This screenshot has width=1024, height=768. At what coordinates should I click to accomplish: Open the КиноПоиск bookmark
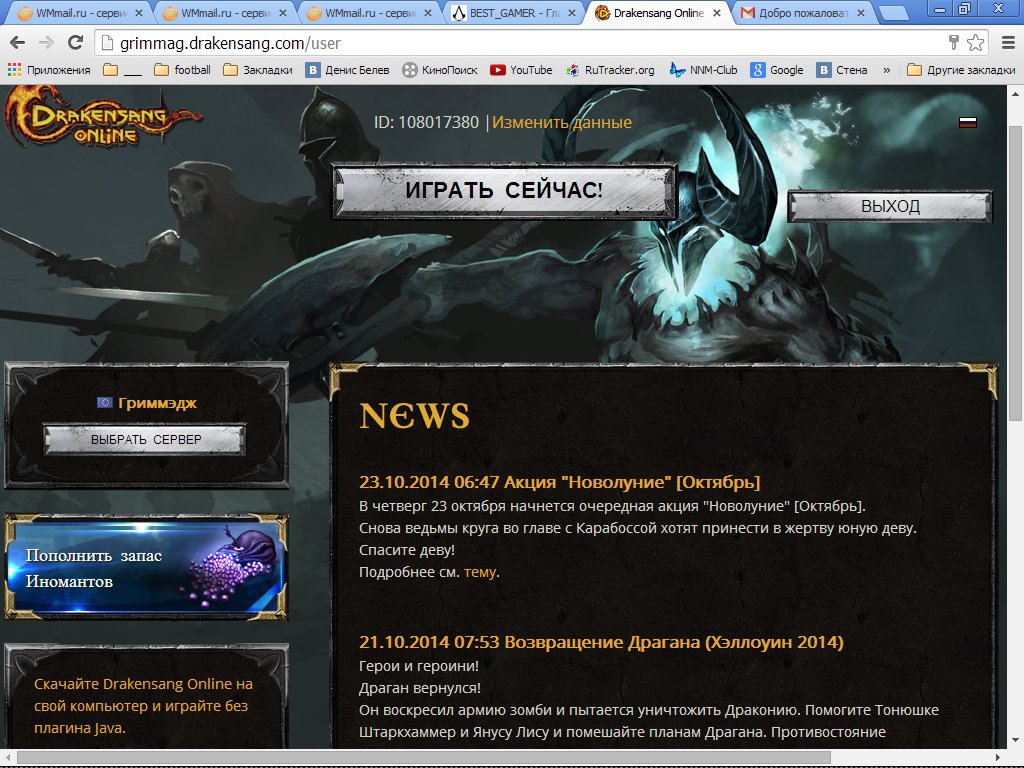[x=440, y=70]
